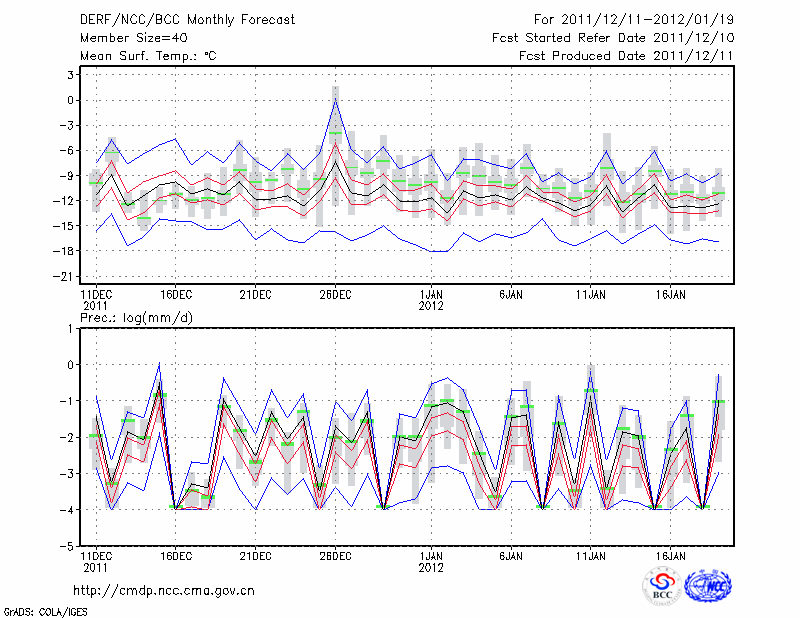Click the -21 label on temperature y-axis
Viewport: 800px width, 618px height.
[68, 276]
